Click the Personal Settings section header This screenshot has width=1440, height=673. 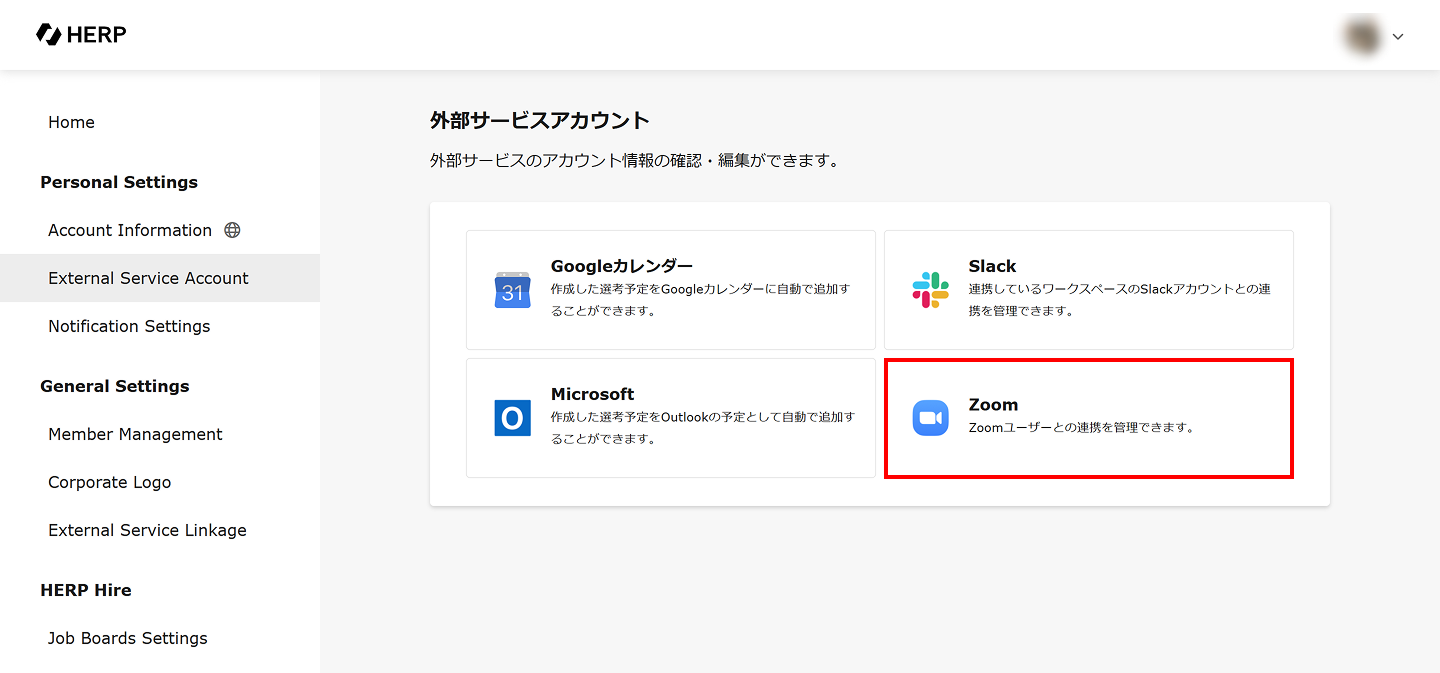click(119, 182)
